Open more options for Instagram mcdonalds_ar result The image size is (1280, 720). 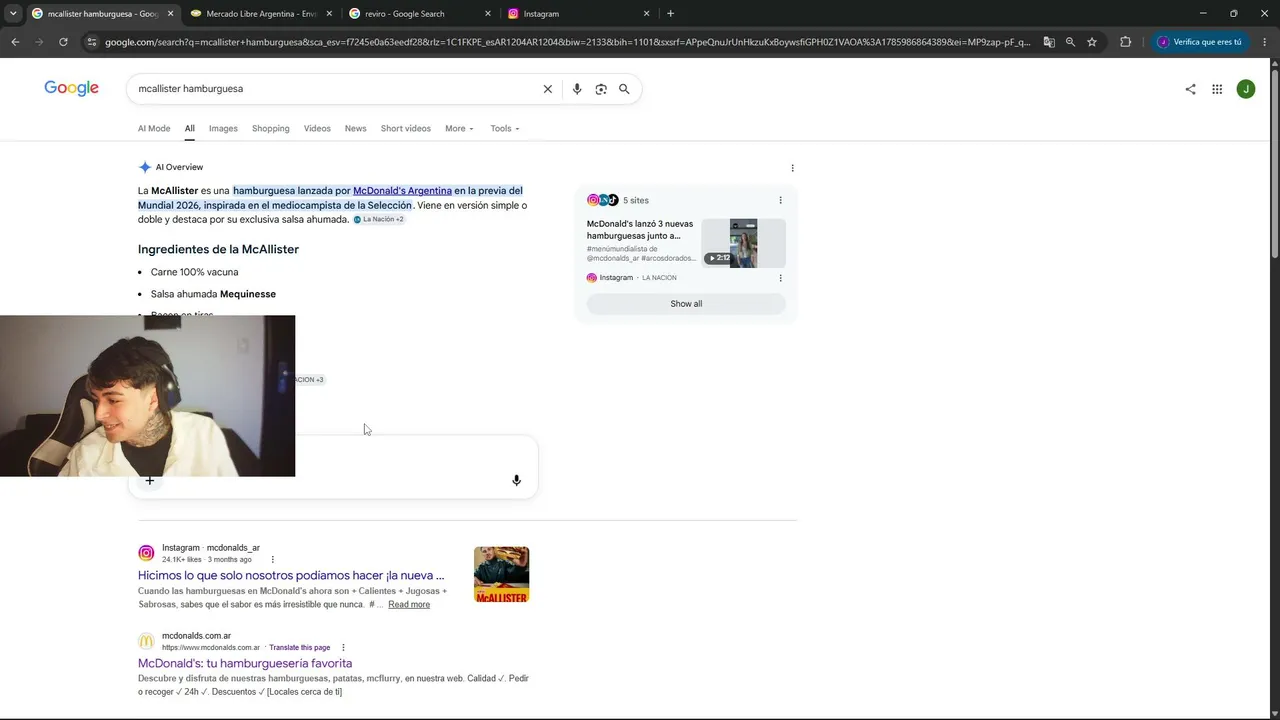click(x=273, y=560)
